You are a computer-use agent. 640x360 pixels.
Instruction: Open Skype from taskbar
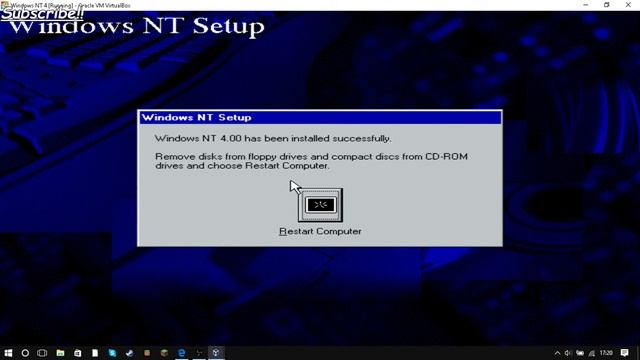click(112, 353)
